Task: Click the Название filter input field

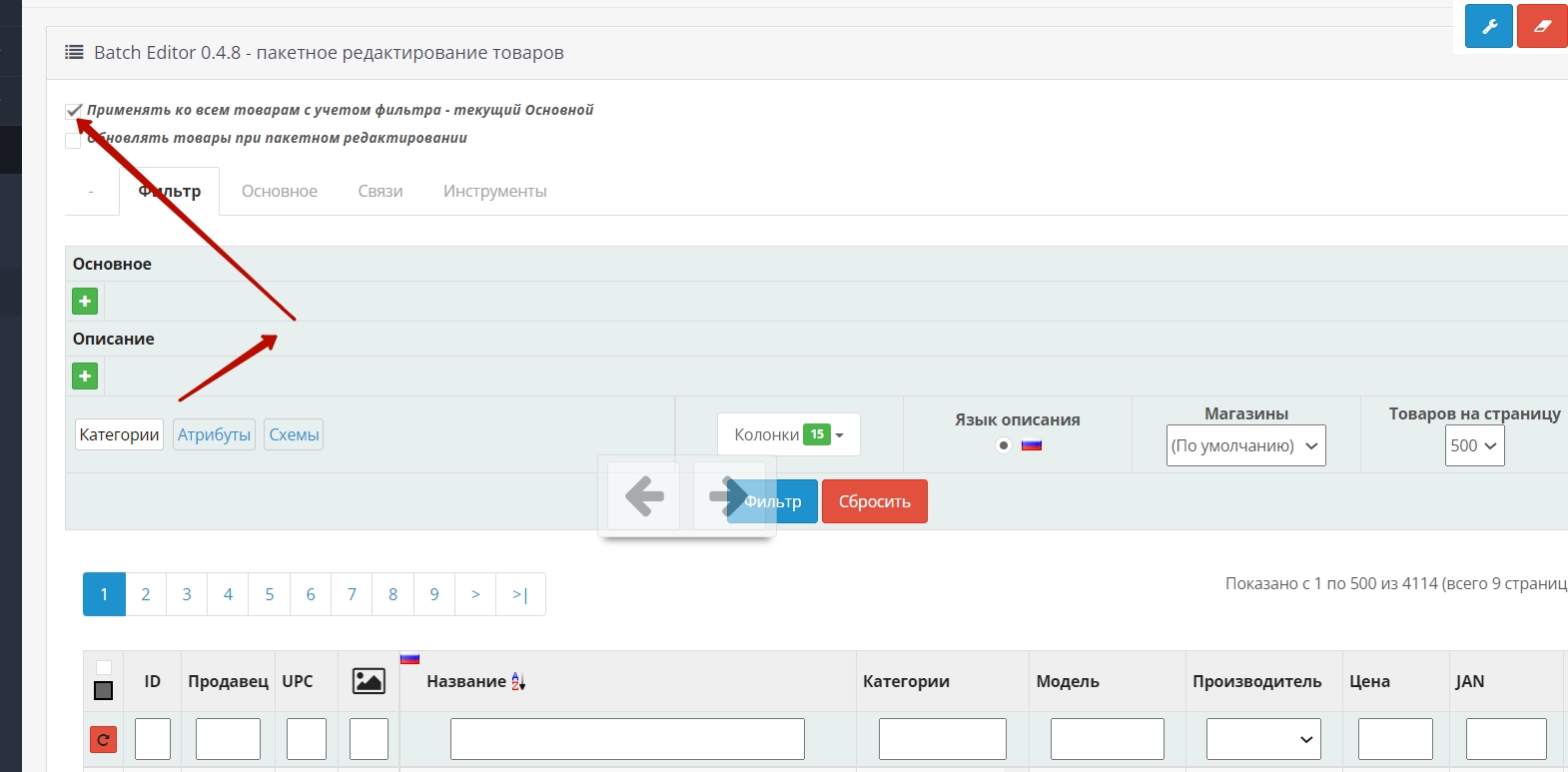Action: [627, 739]
